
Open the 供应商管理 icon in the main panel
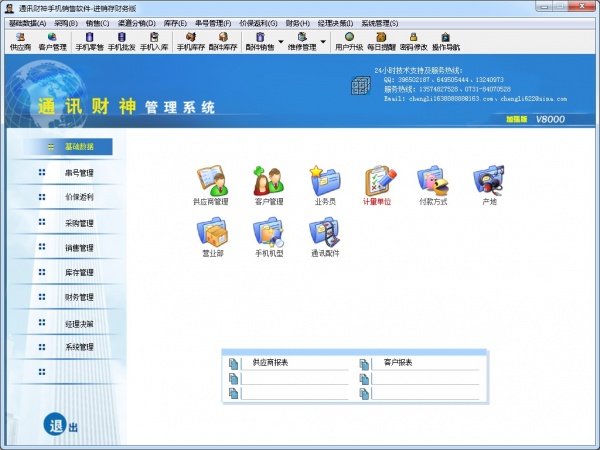coord(211,186)
